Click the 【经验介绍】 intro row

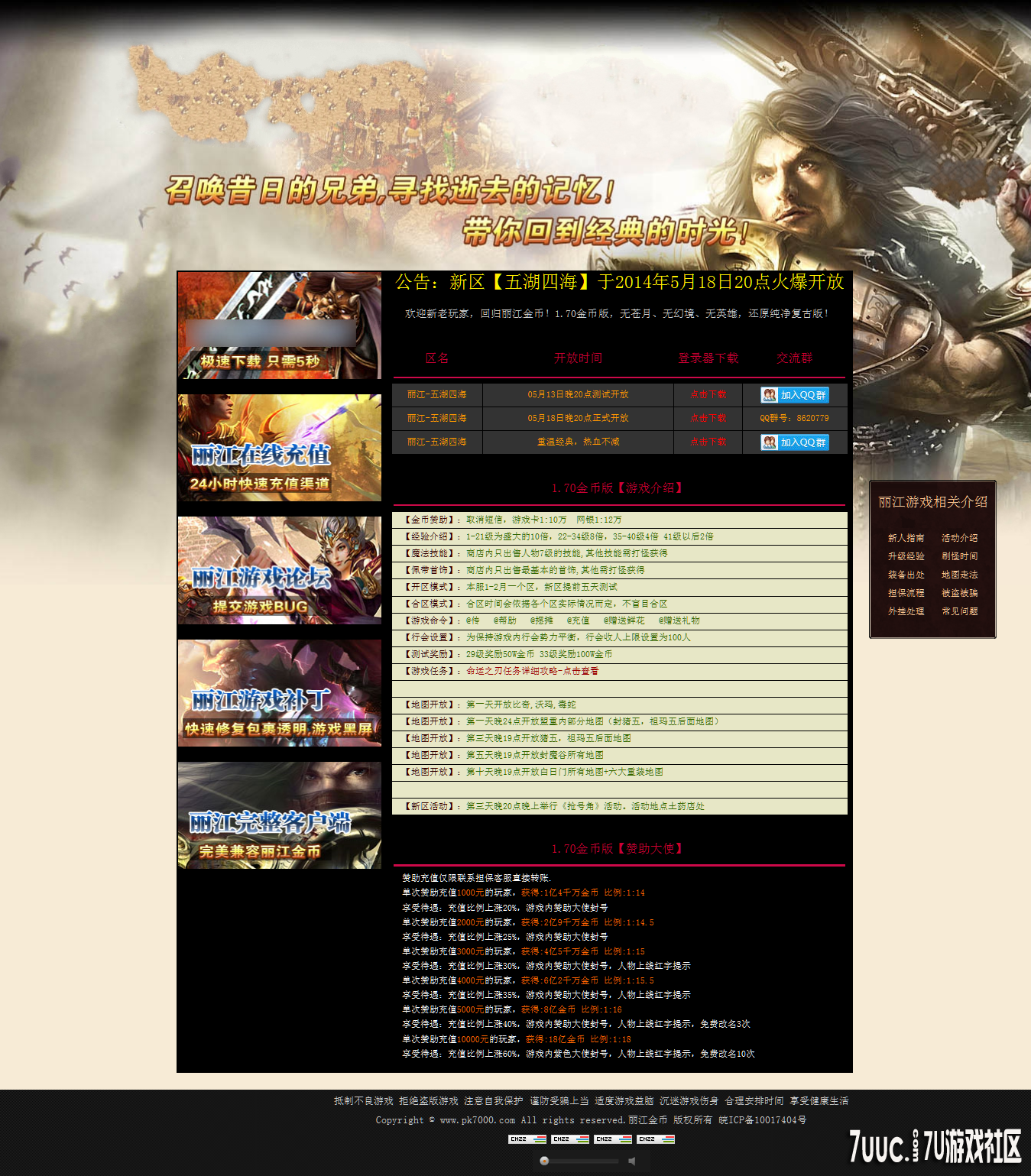tap(620, 537)
